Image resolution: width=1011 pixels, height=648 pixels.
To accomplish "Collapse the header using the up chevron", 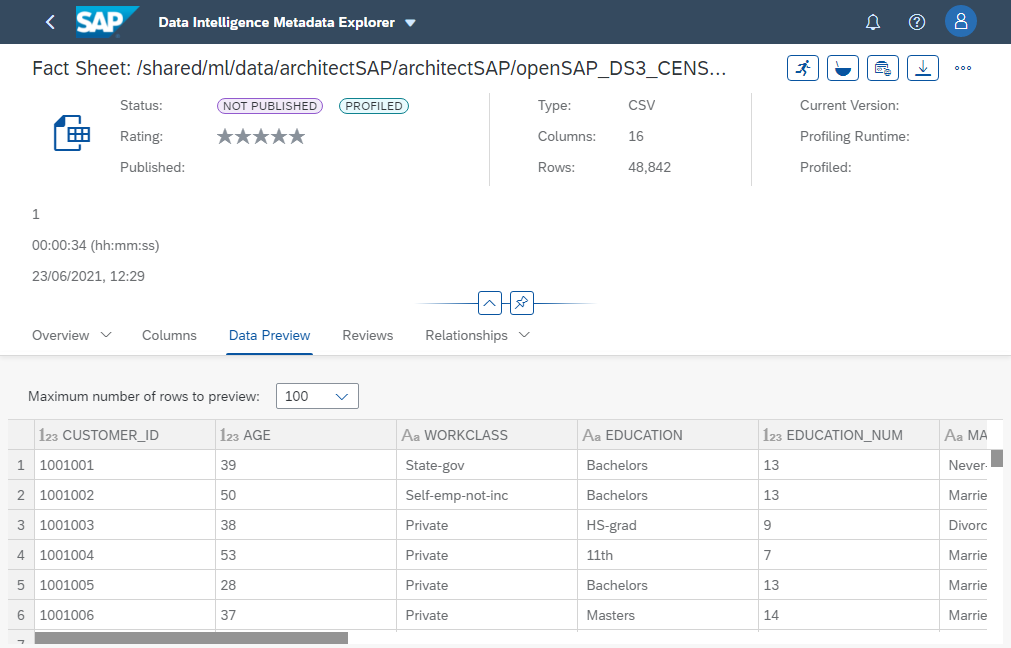I will tap(489, 302).
